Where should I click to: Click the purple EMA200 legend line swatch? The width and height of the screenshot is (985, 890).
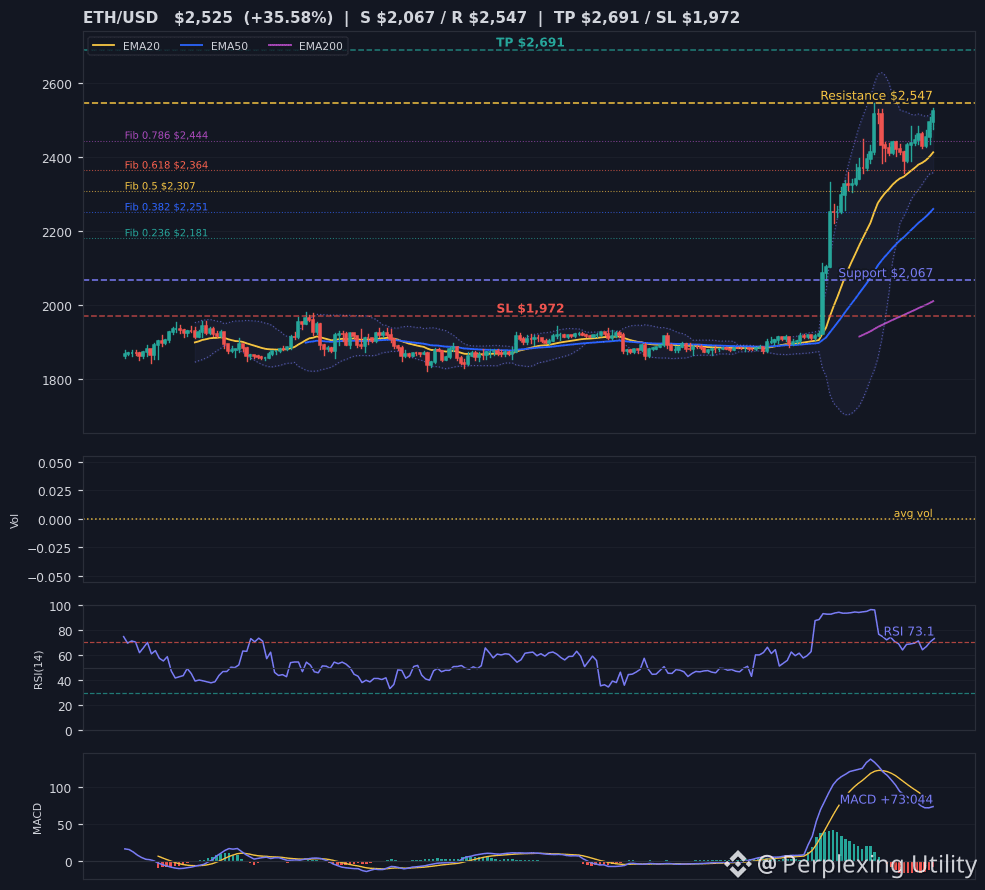pos(280,46)
